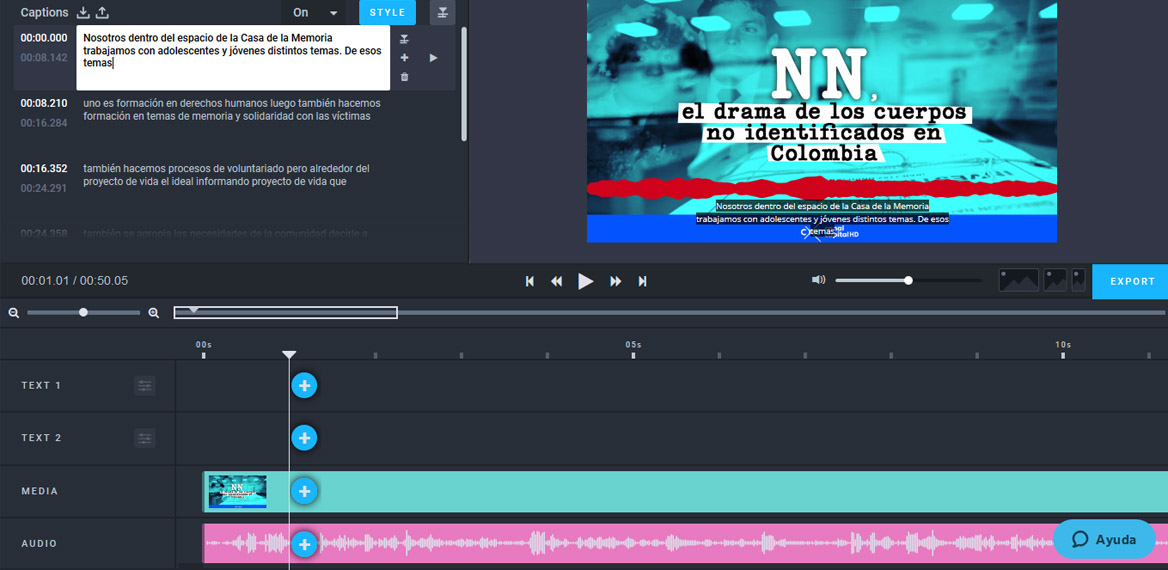
Task: Download captions file icon
Action: (x=83, y=13)
